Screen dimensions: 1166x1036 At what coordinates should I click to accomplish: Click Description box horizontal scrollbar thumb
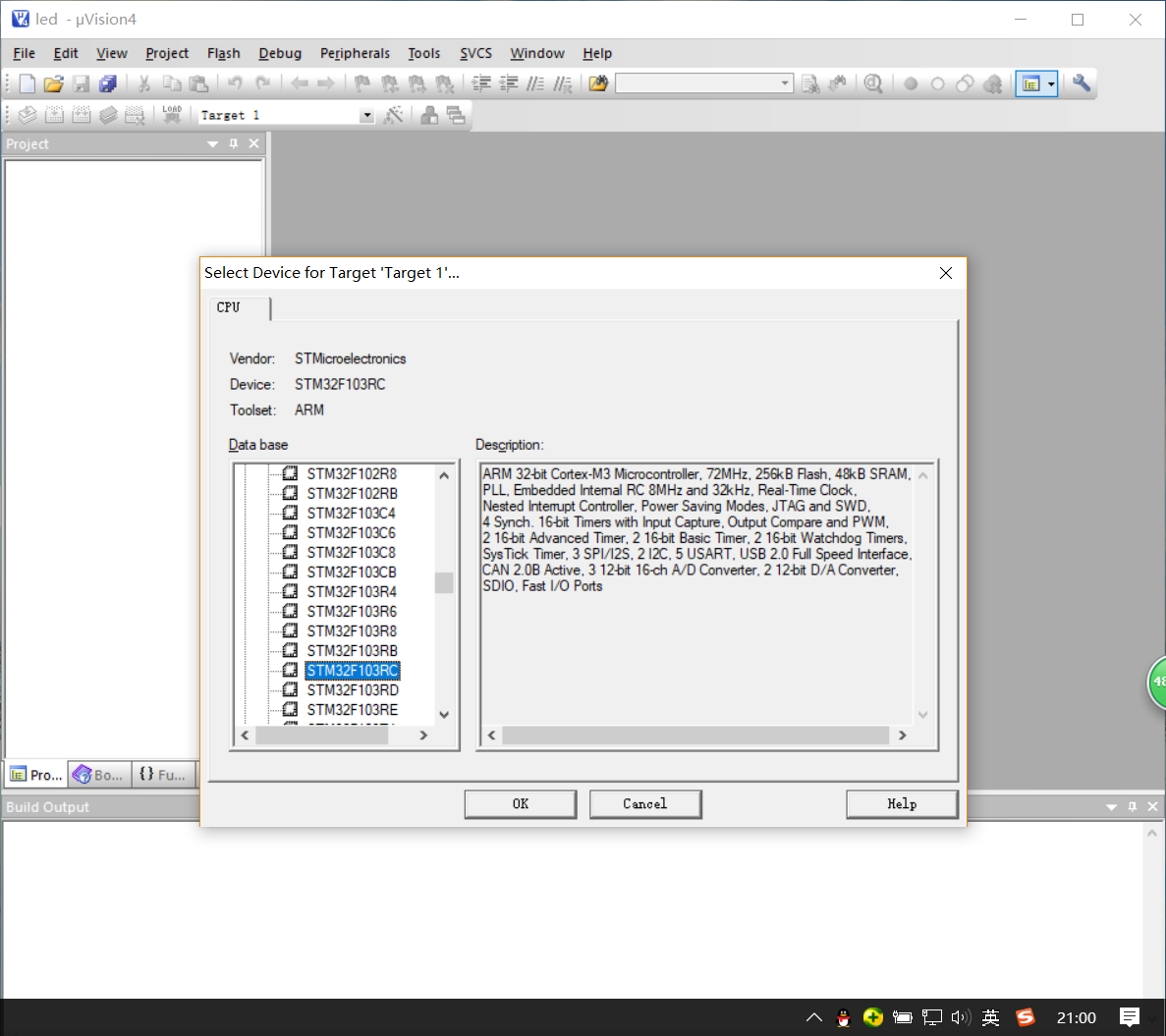pyautogui.click(x=695, y=735)
